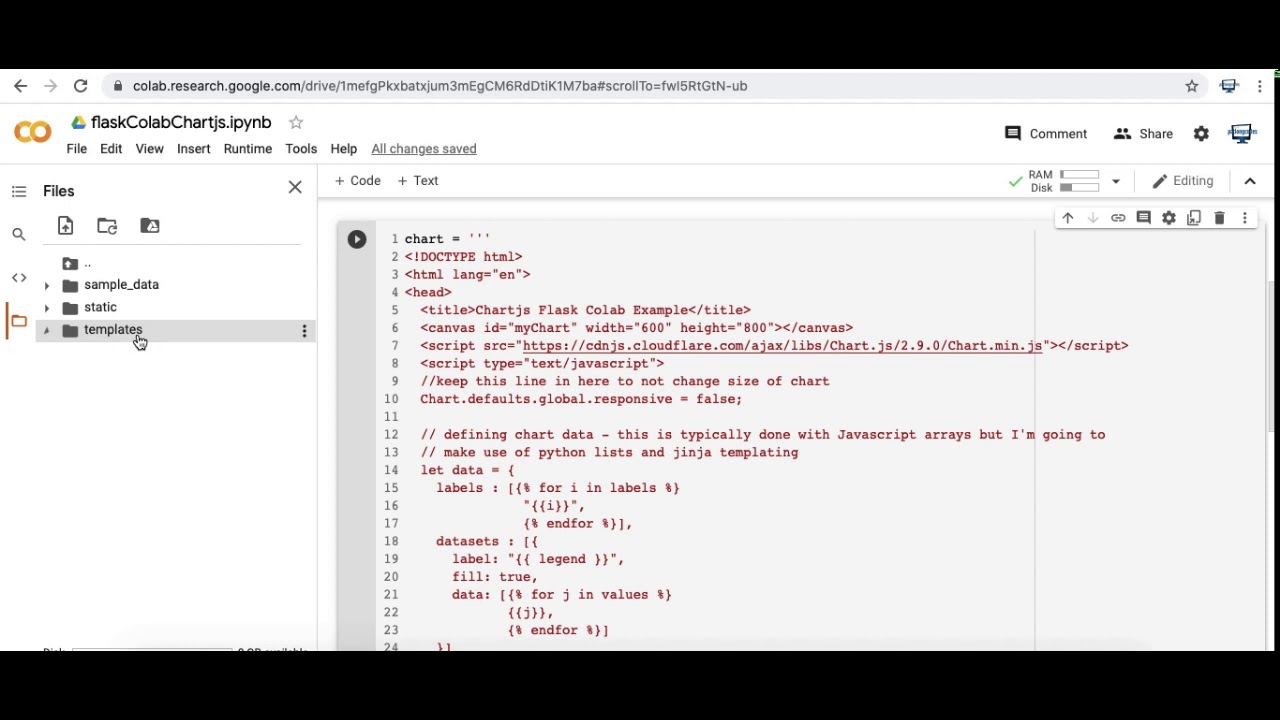
Task: Open table of contents sidebar icon
Action: pos(19,191)
